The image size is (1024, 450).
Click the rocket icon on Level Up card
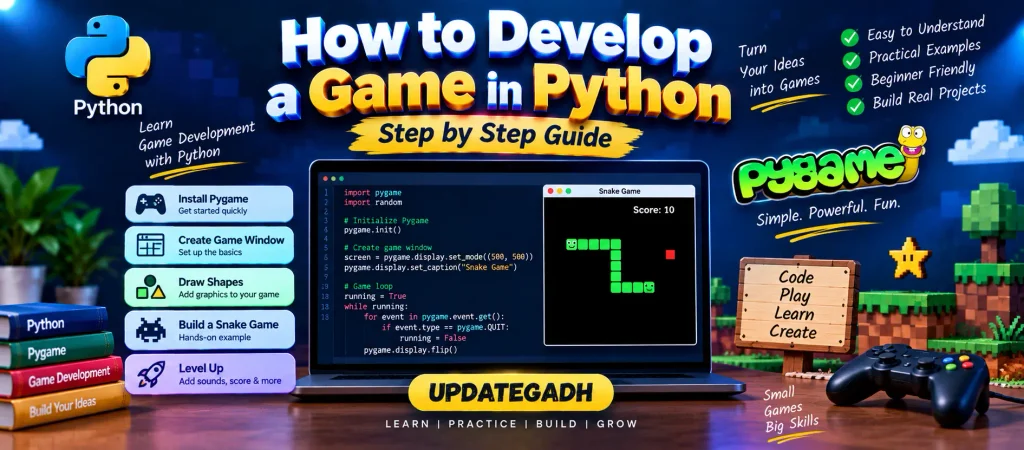[151, 374]
